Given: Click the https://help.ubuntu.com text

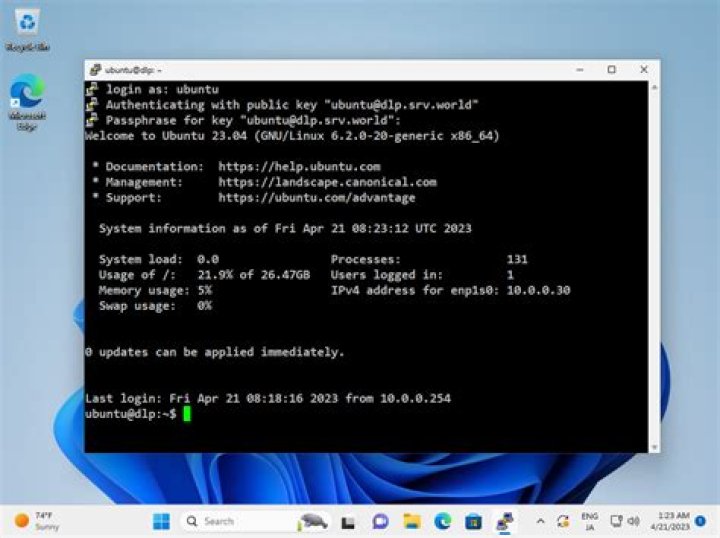Looking at the screenshot, I should click(299, 167).
